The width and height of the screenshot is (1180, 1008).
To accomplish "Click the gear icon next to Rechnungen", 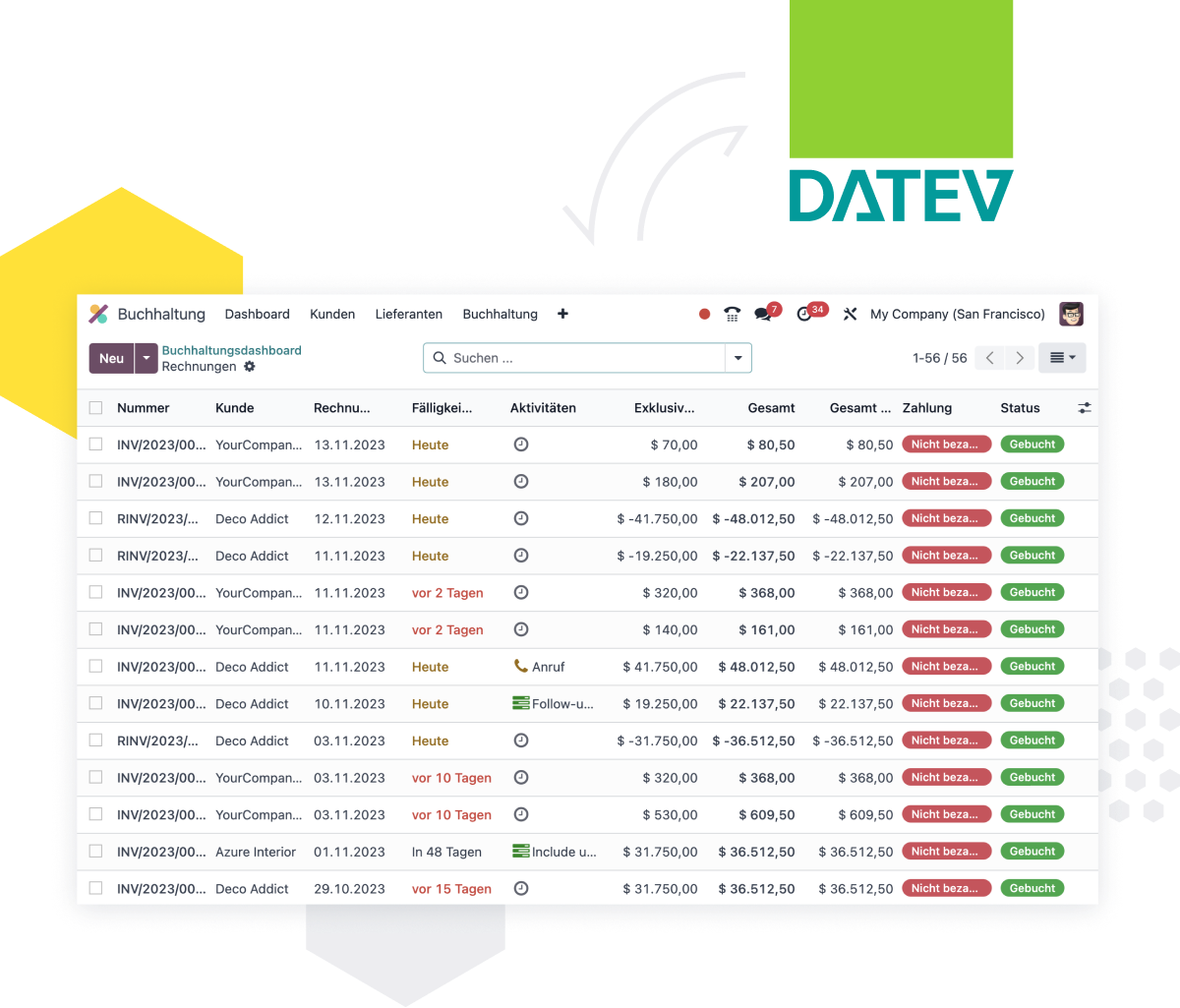I will 250,367.
